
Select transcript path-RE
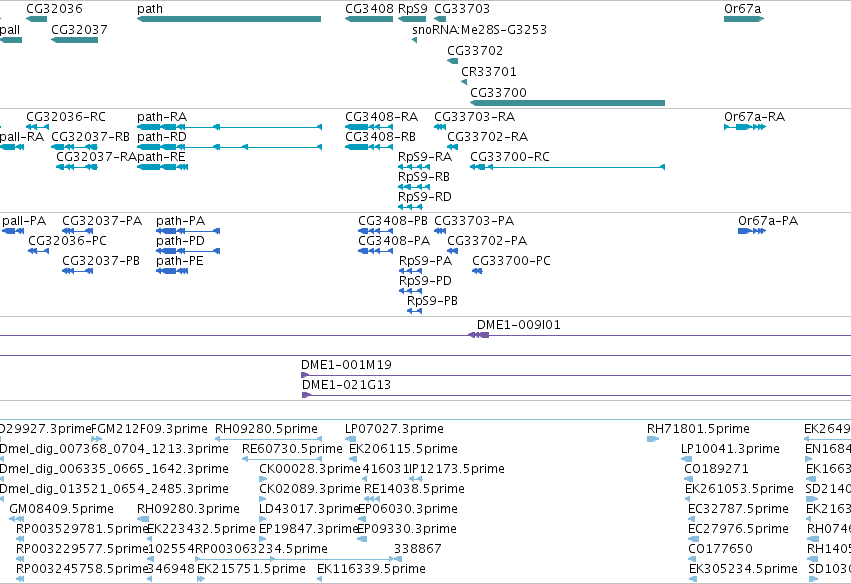tap(162, 167)
